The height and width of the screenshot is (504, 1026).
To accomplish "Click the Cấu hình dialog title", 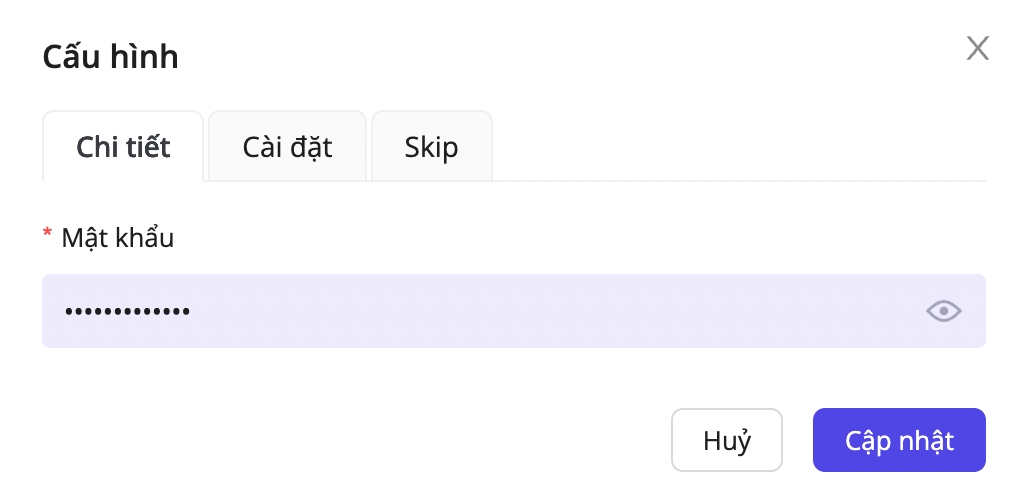I will (x=110, y=57).
